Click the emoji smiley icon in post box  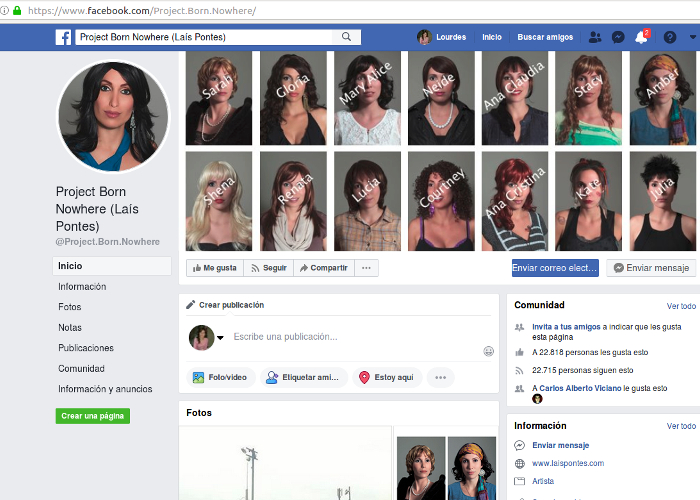[x=488, y=351]
